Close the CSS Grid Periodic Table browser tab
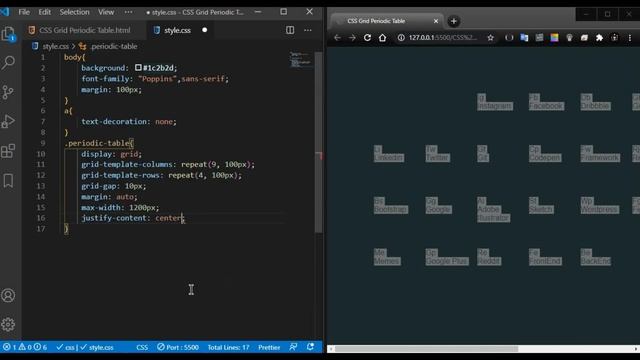640x360 pixels. [436, 21]
